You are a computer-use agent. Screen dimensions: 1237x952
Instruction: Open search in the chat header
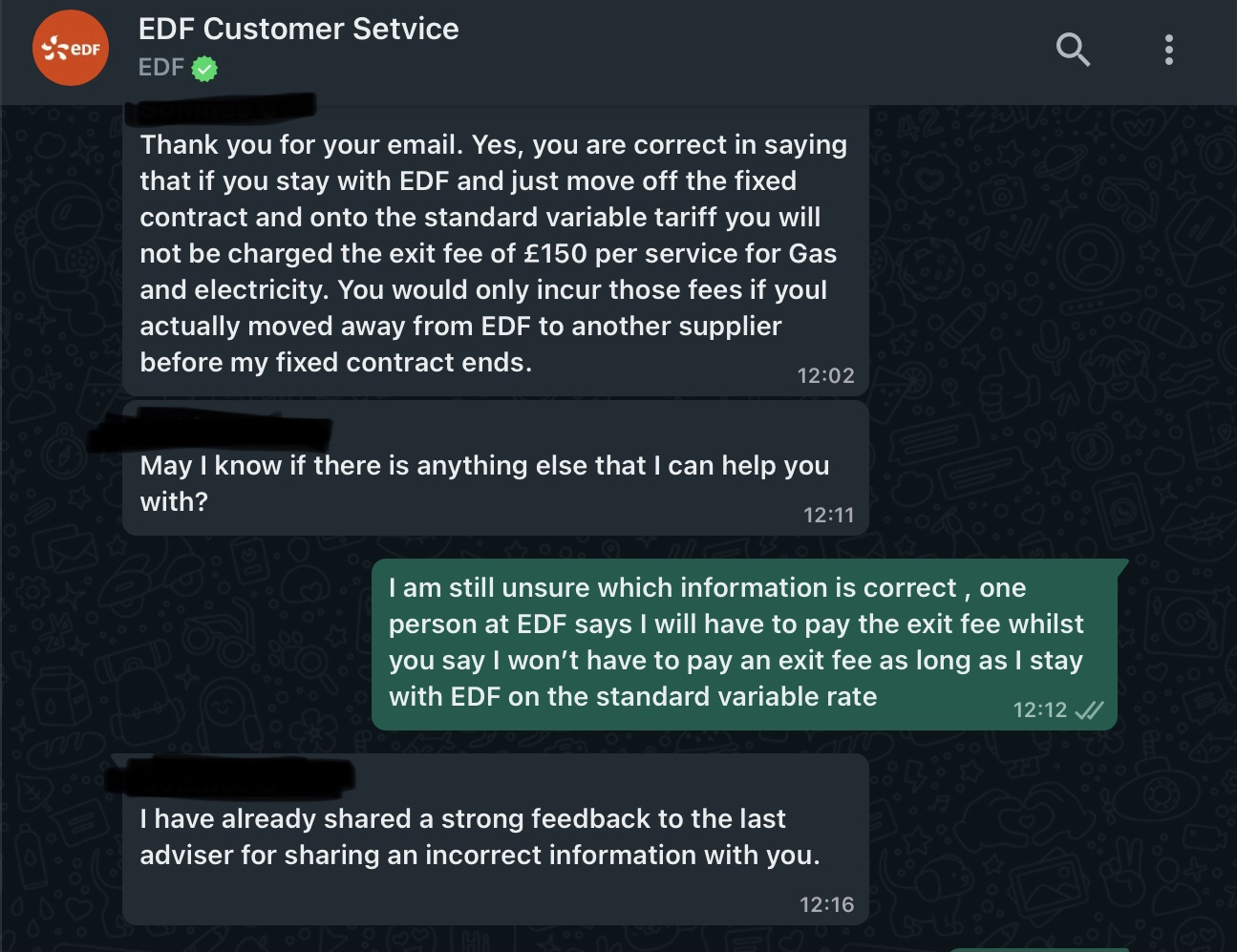tap(1073, 49)
